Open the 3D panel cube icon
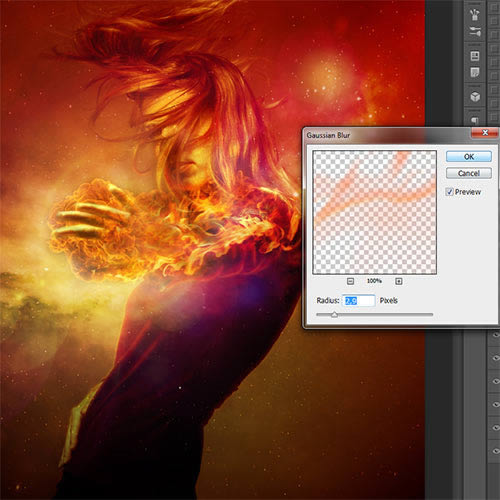This screenshot has height=500, width=500. tap(475, 97)
